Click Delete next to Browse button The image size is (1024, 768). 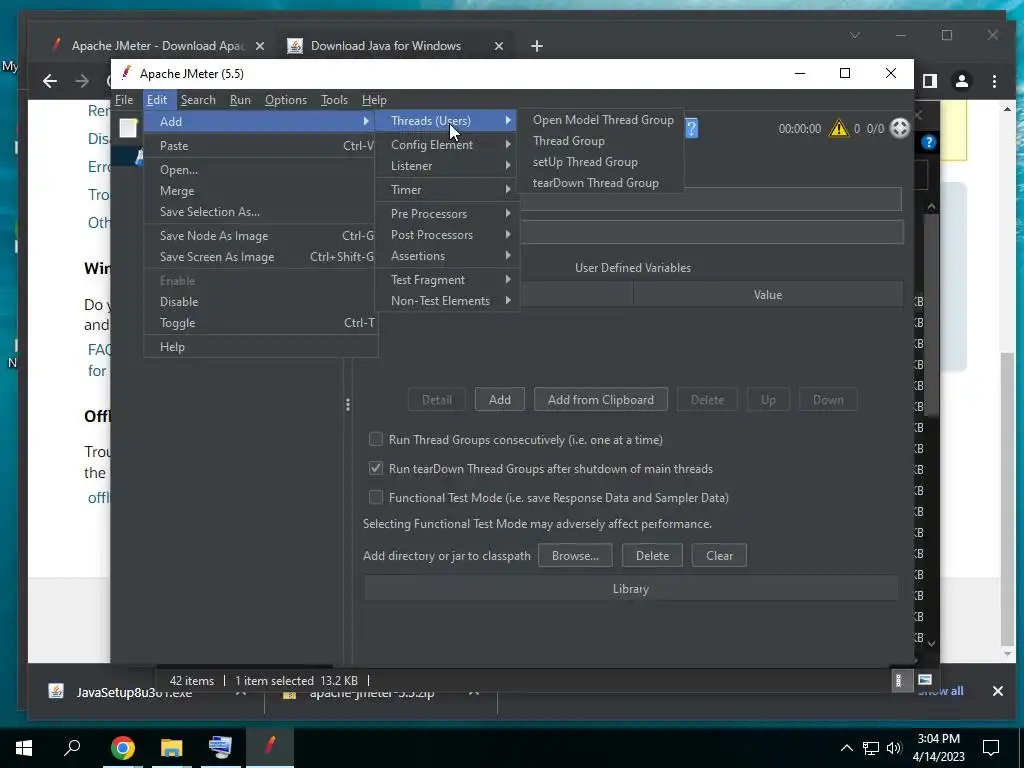pyautogui.click(x=652, y=556)
